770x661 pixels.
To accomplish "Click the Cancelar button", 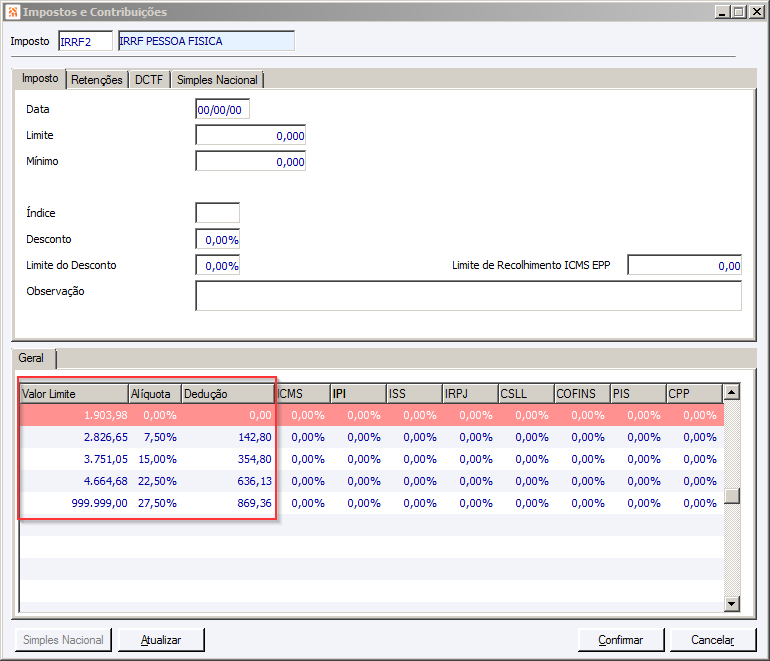I will click(x=713, y=640).
